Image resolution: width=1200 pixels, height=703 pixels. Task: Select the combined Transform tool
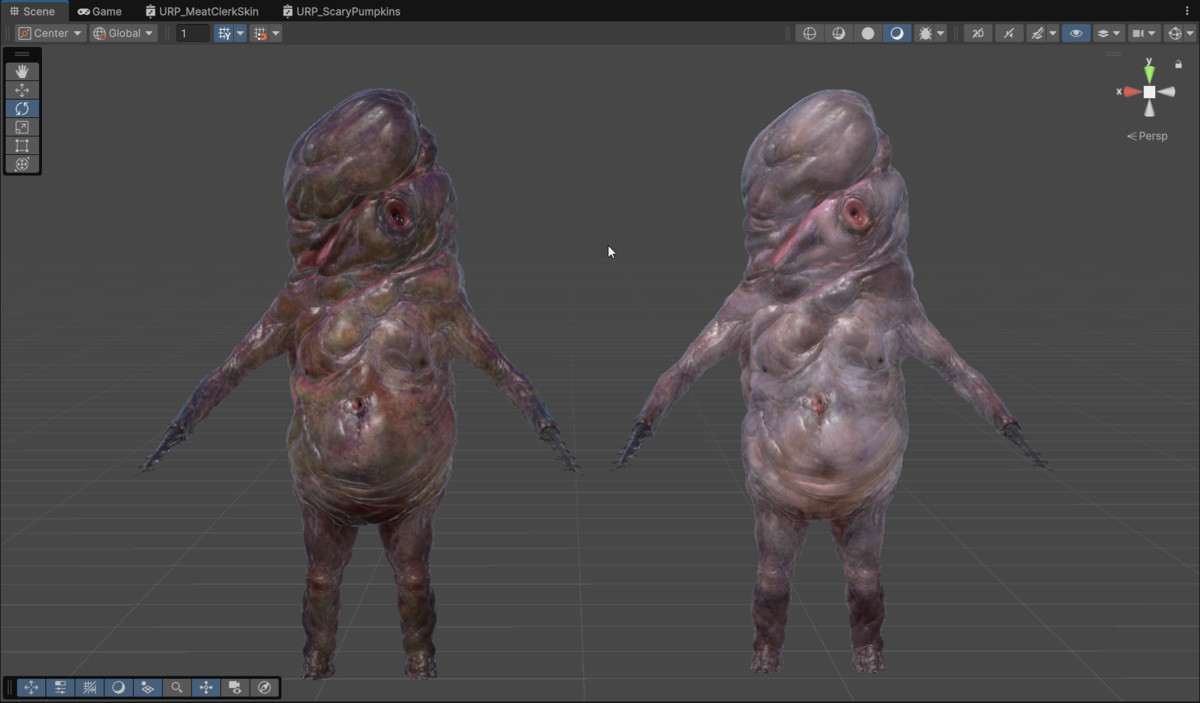22,164
